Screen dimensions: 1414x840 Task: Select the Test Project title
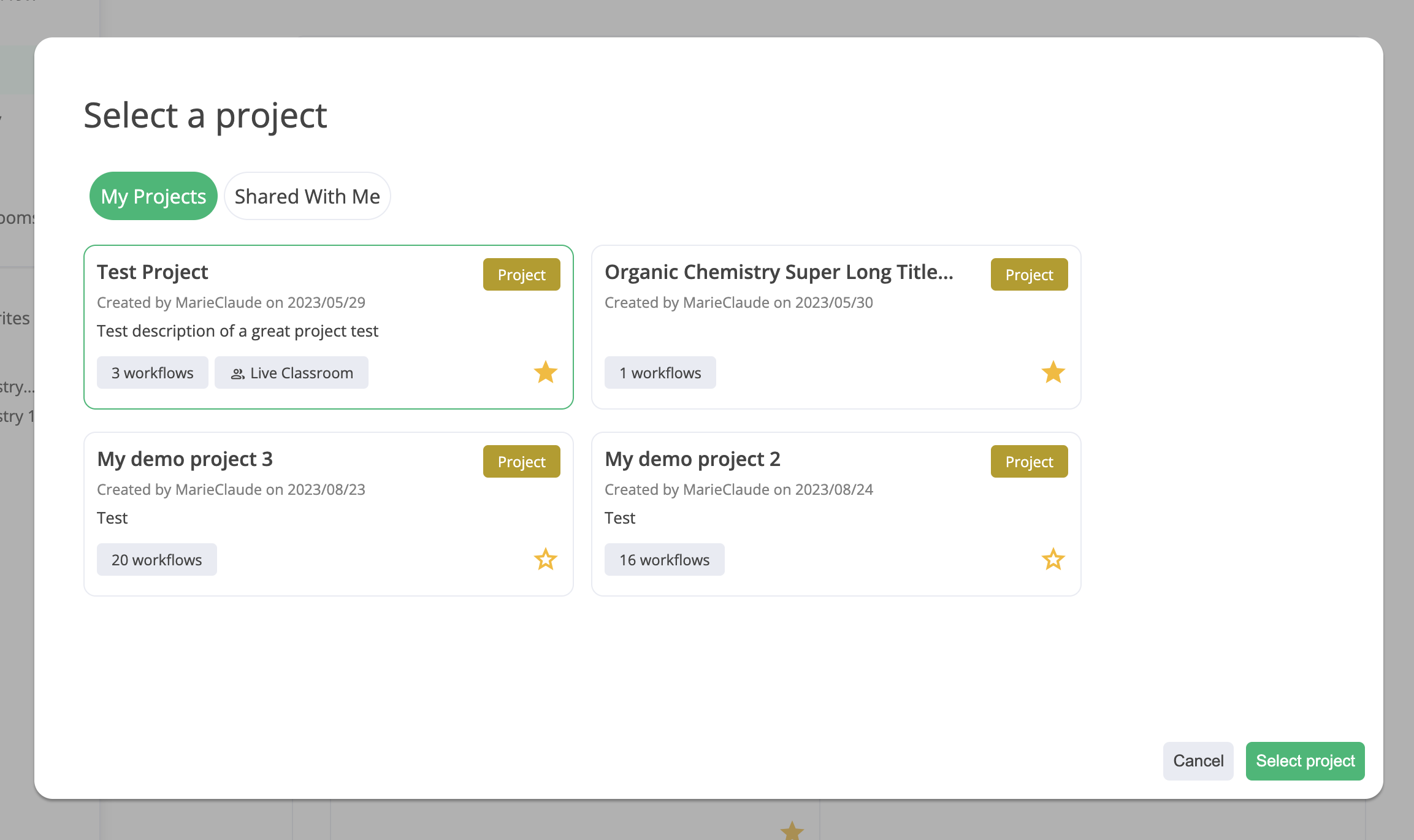click(153, 272)
